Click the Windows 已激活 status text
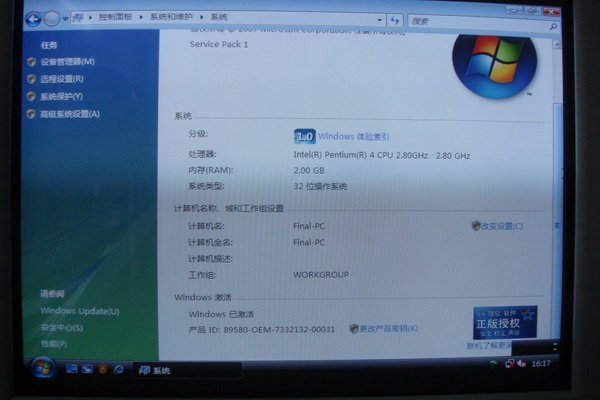 (221, 314)
